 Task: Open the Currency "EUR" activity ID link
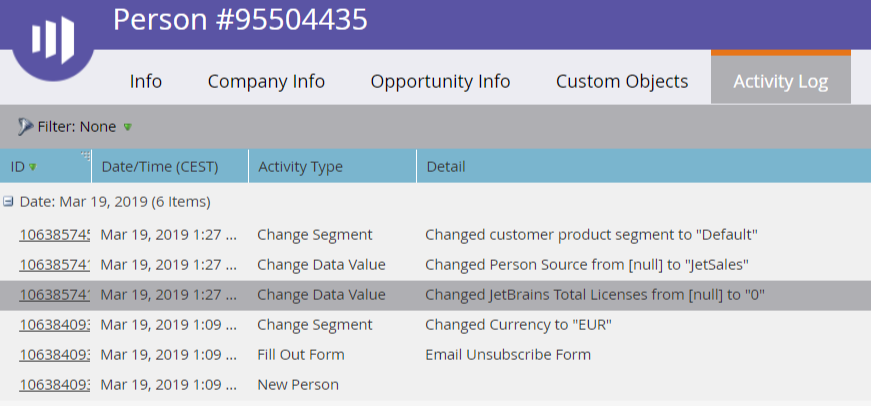[x=54, y=325]
